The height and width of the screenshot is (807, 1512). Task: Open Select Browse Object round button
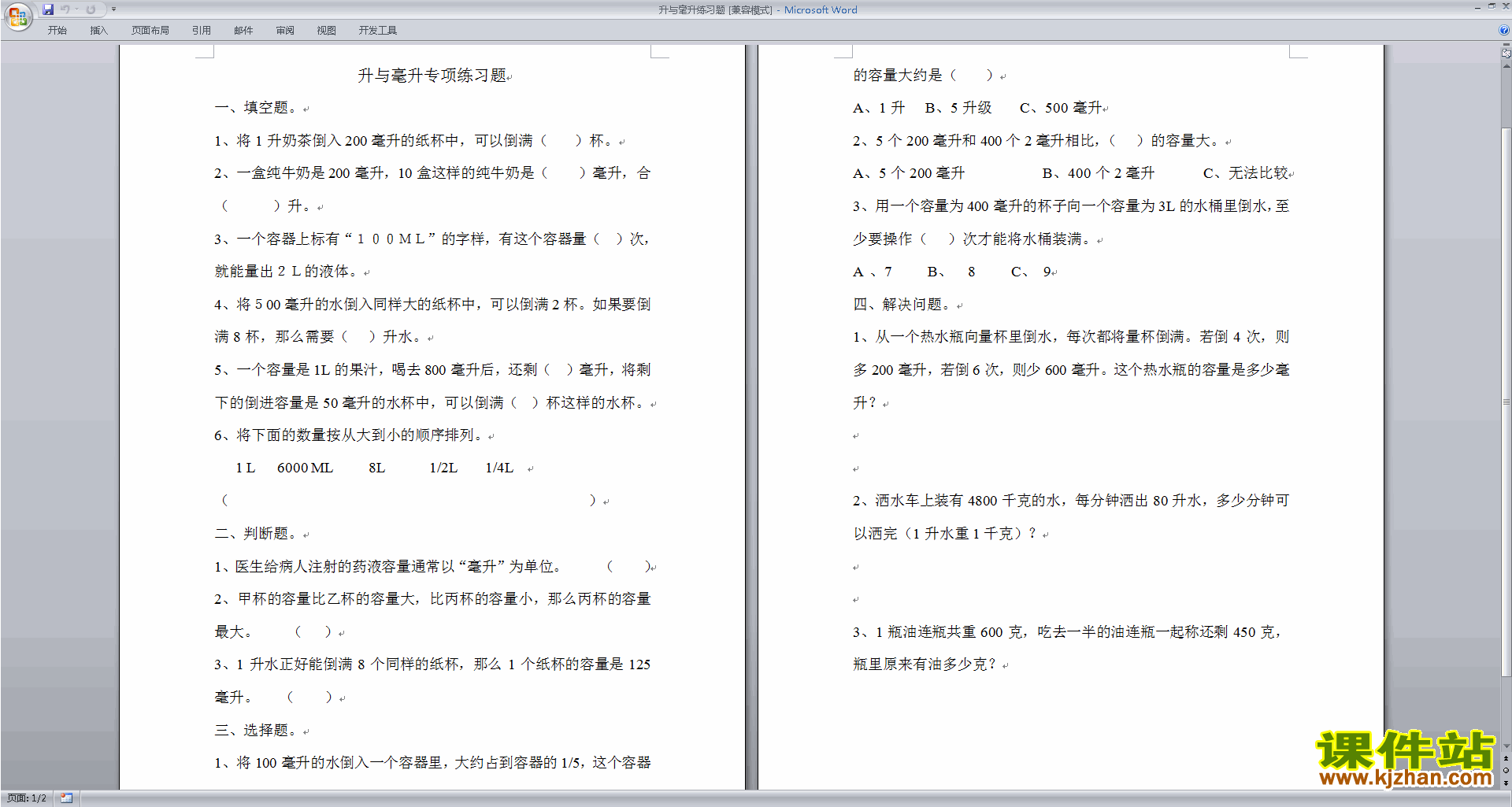1506,771
